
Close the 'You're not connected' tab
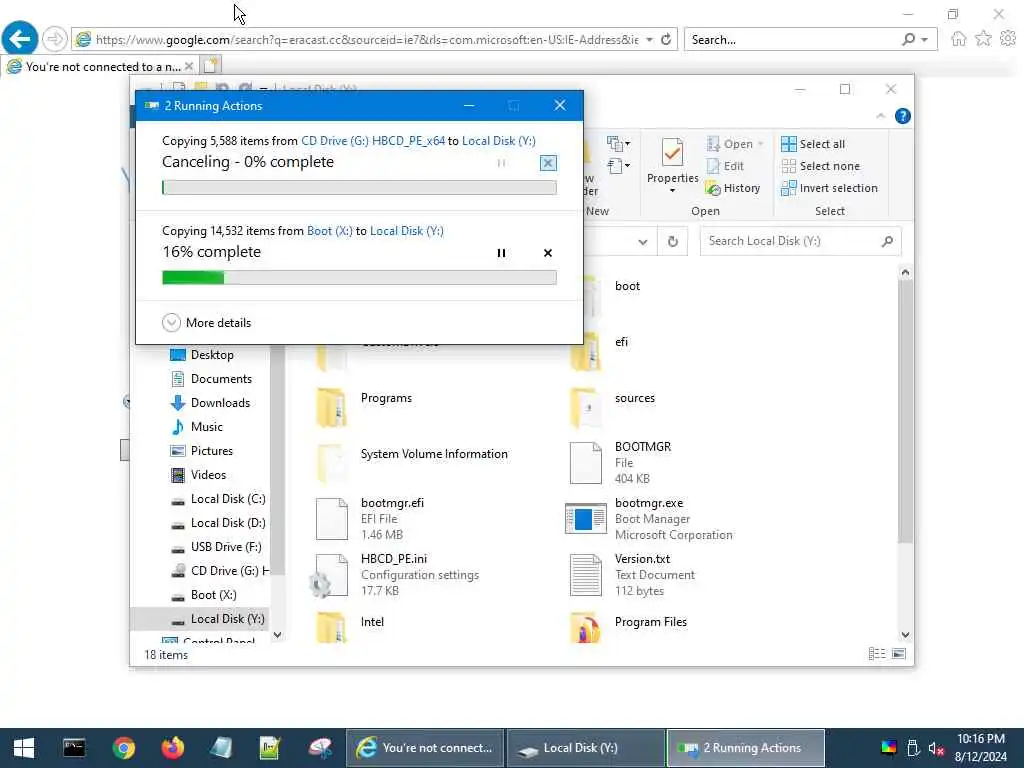click(189, 66)
